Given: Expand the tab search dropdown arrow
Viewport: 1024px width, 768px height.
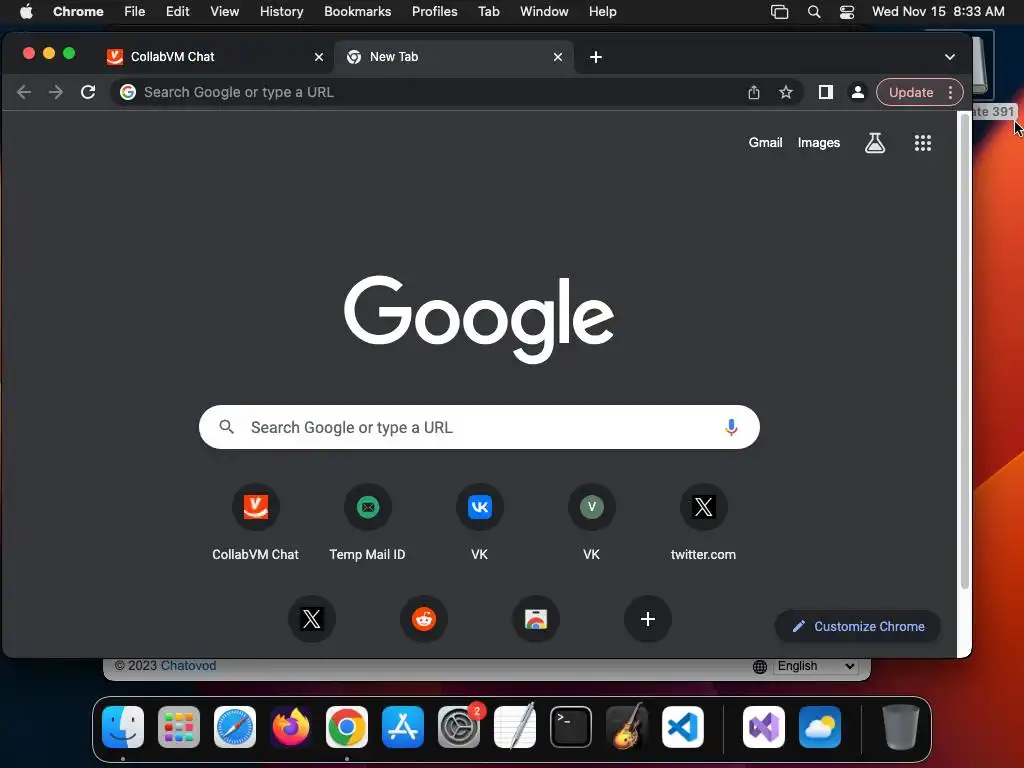Looking at the screenshot, I should [950, 57].
